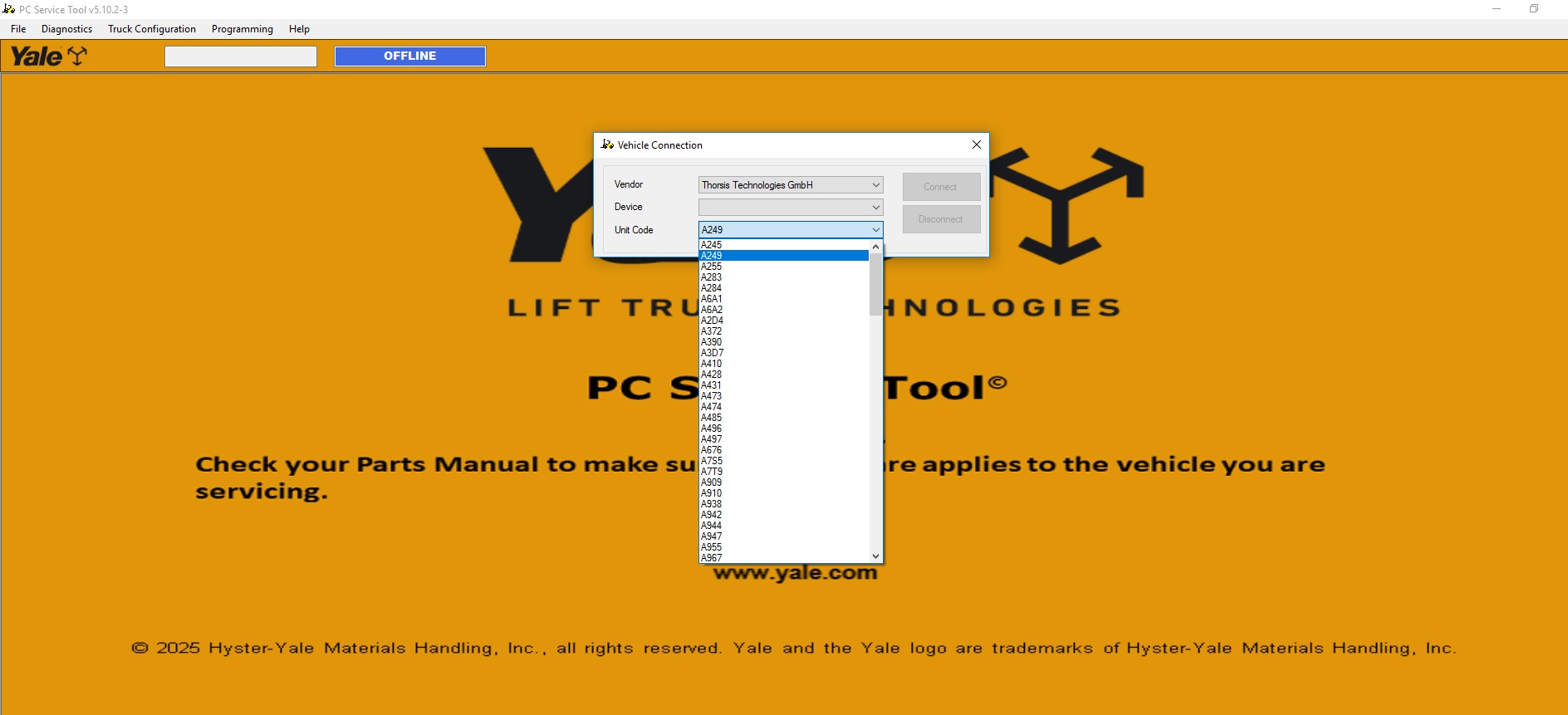Select unit code A6A2
Image resolution: width=1568 pixels, height=715 pixels.
784,310
